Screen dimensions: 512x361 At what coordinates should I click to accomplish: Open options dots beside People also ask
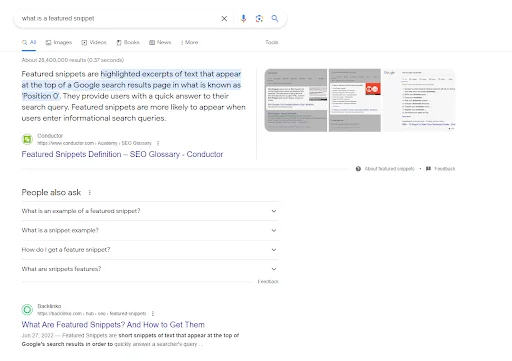pos(90,192)
